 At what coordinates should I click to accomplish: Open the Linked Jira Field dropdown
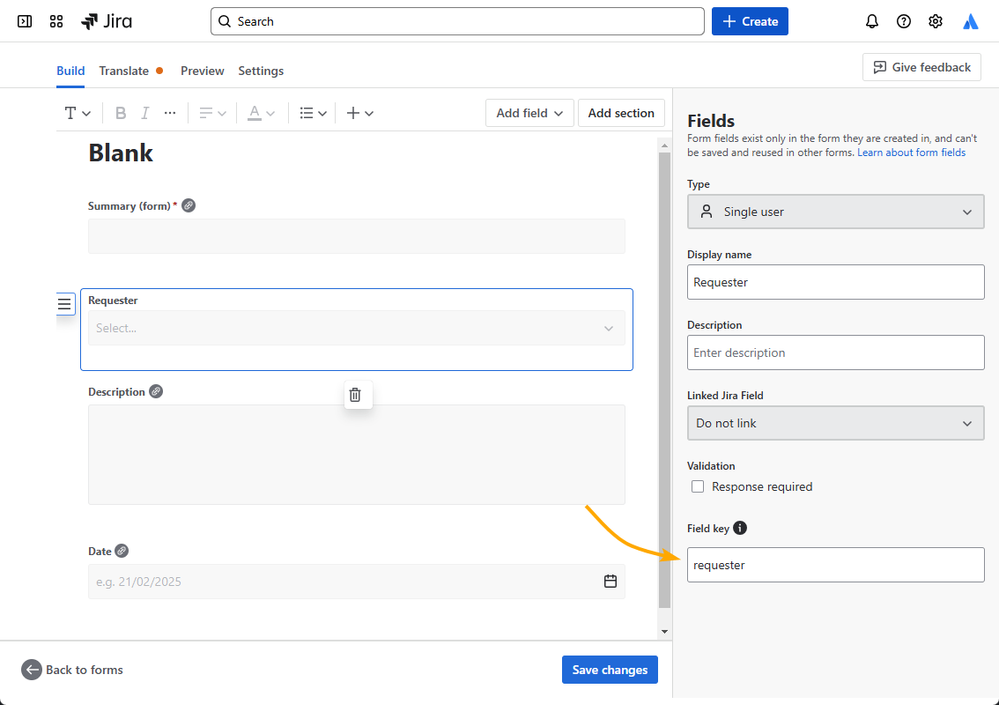pos(835,424)
